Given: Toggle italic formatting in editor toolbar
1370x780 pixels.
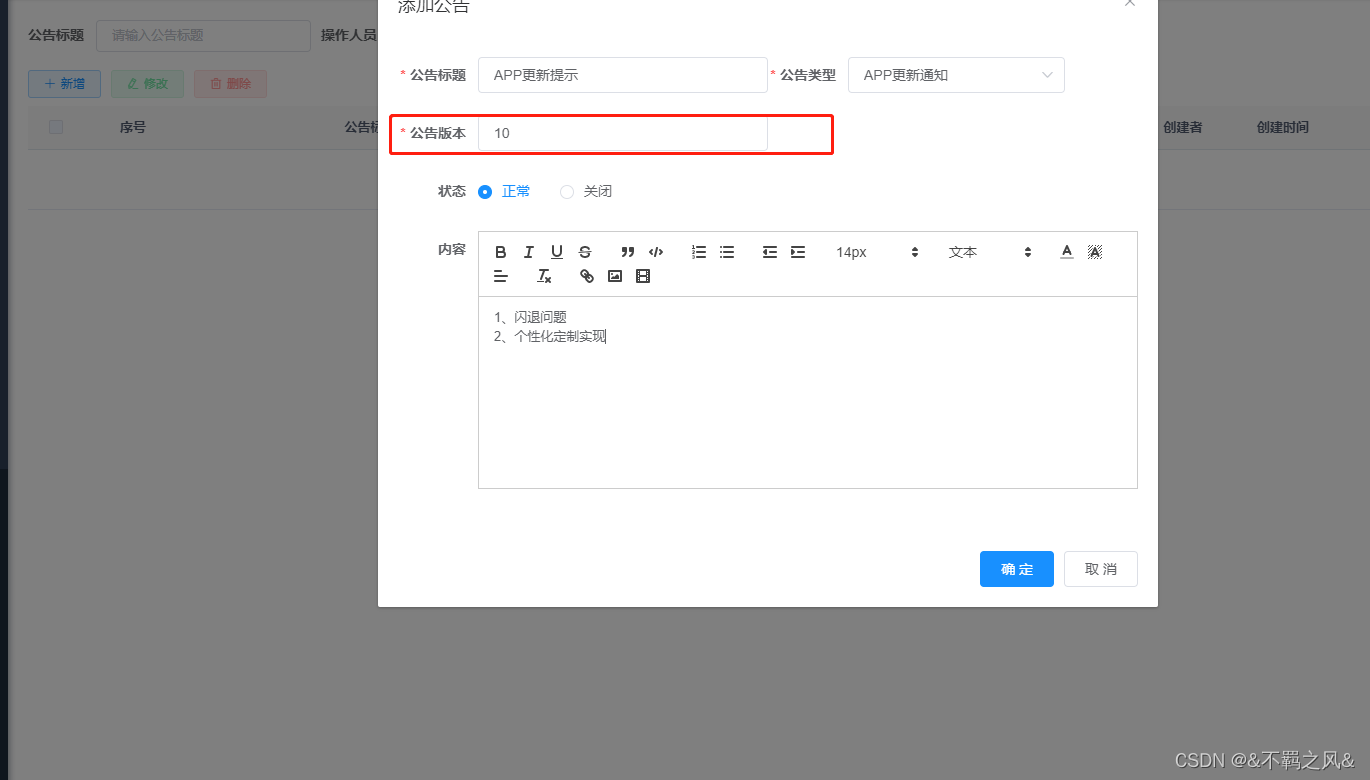Looking at the screenshot, I should coord(529,252).
